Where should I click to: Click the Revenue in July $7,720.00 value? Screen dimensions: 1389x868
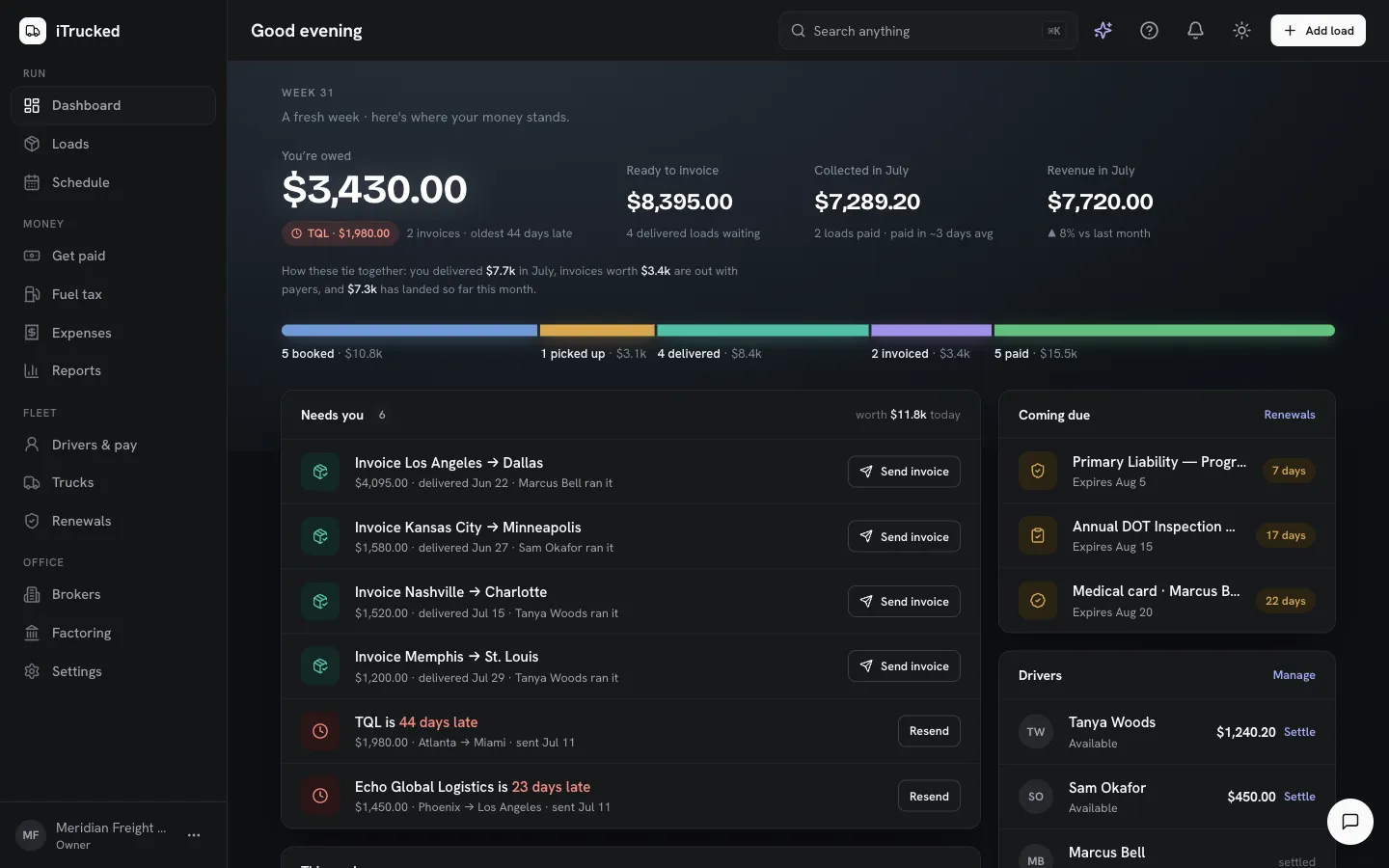coord(1101,202)
